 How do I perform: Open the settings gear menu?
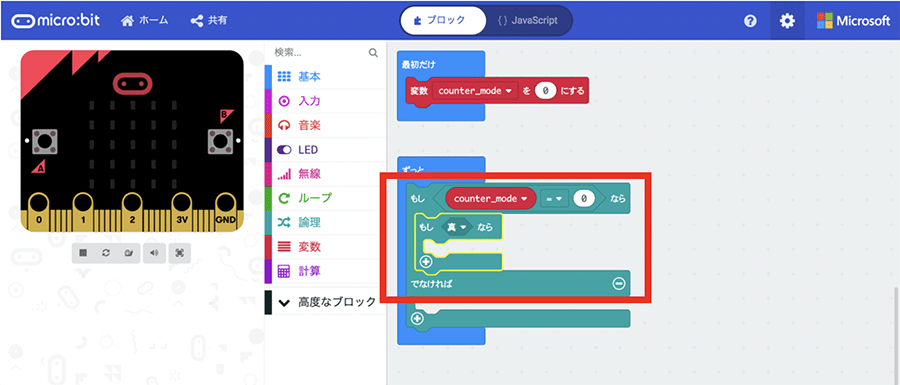pyautogui.click(x=787, y=21)
